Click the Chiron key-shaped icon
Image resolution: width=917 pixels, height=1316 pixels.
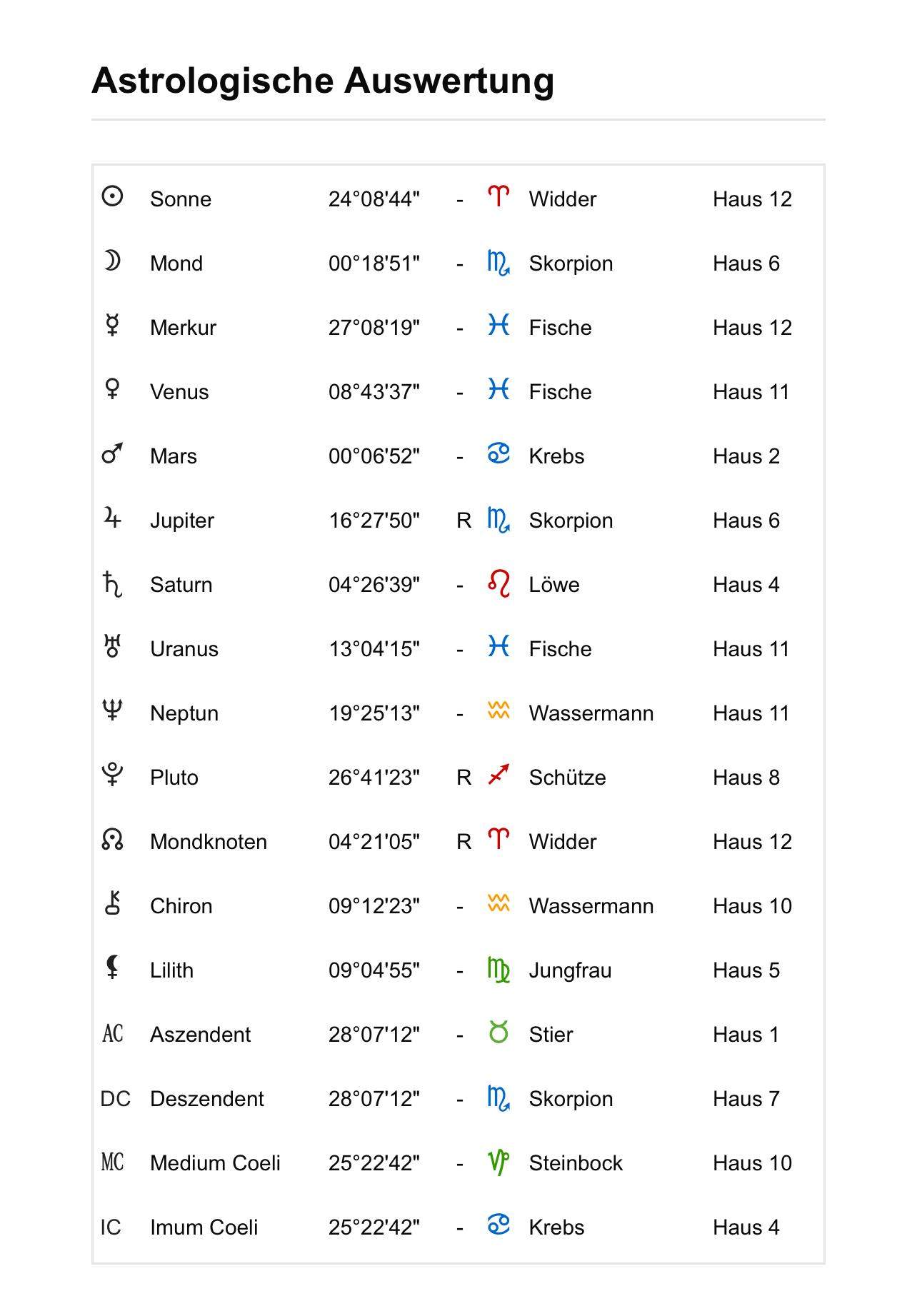(x=112, y=903)
